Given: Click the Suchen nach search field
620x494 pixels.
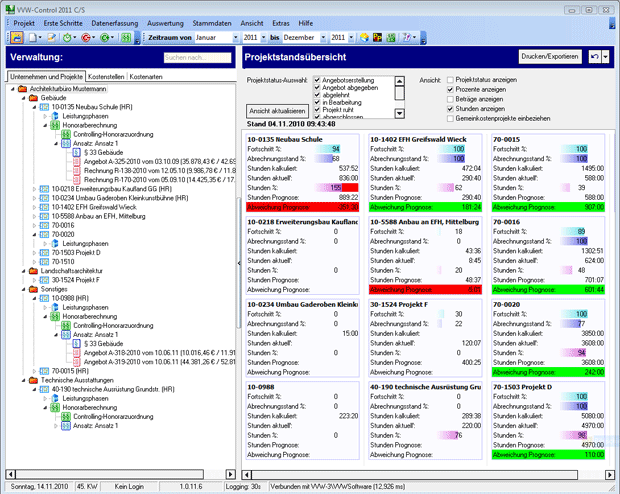Looking at the screenshot, I should point(198,57).
